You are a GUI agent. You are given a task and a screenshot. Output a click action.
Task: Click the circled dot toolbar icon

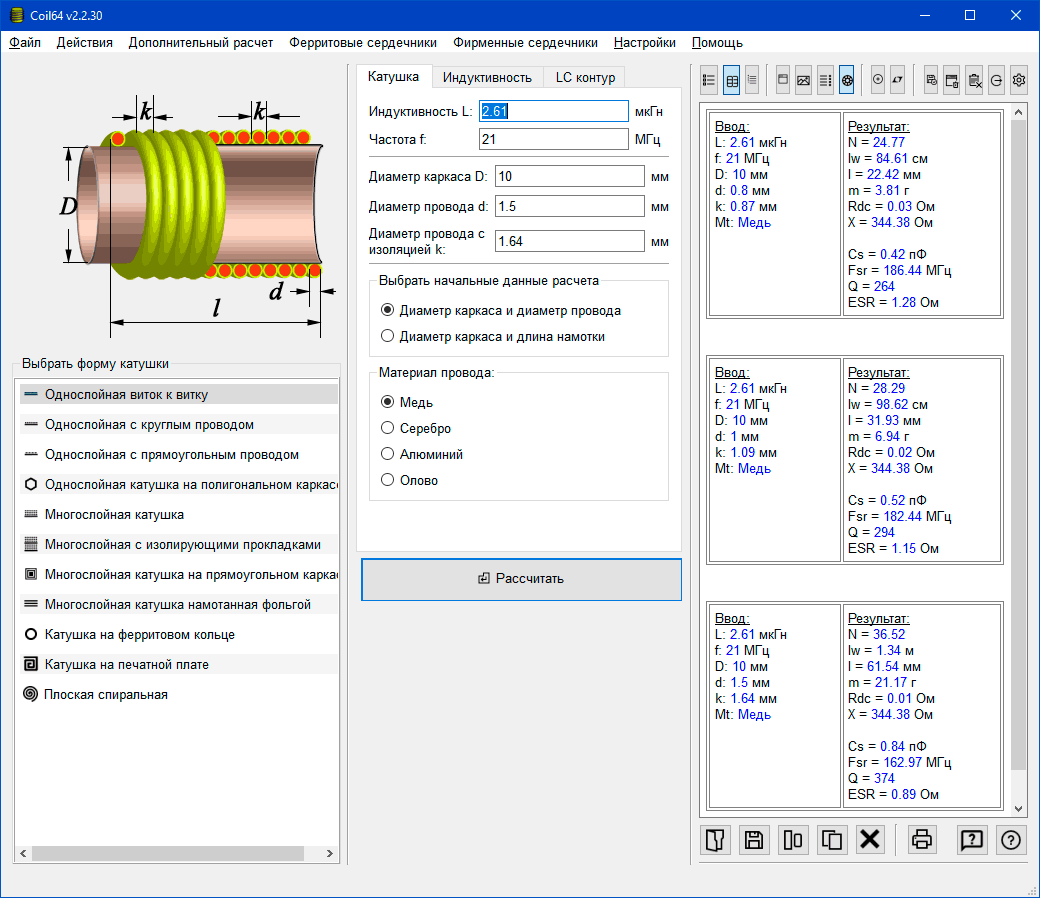[878, 80]
